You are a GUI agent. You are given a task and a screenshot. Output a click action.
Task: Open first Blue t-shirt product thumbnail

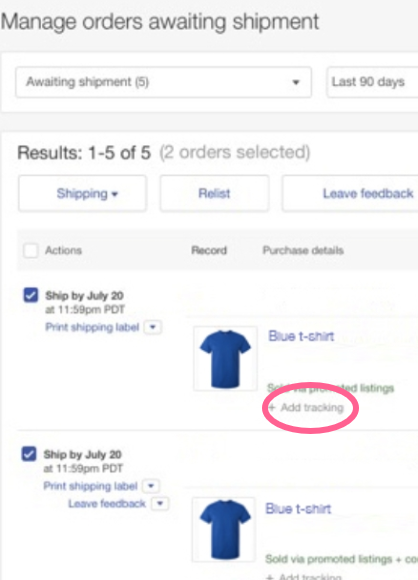pyautogui.click(x=225, y=358)
